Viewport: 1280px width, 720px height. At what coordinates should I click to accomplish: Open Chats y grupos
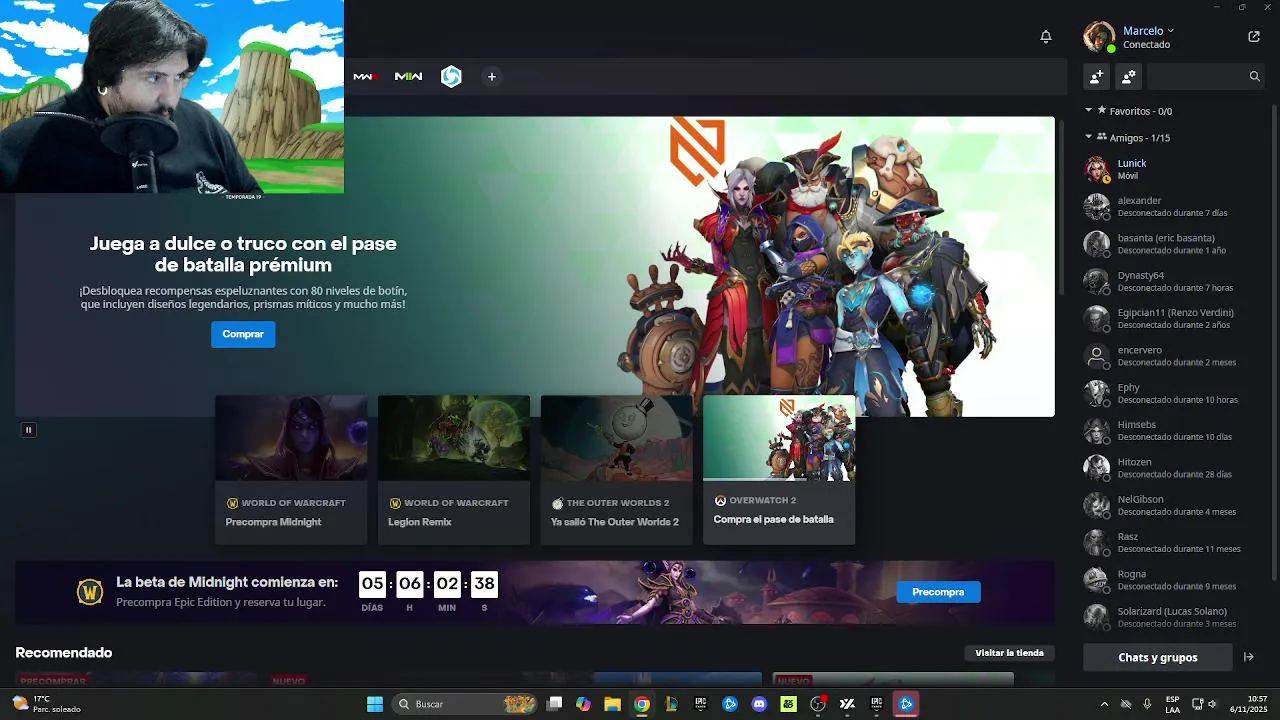(x=1158, y=657)
